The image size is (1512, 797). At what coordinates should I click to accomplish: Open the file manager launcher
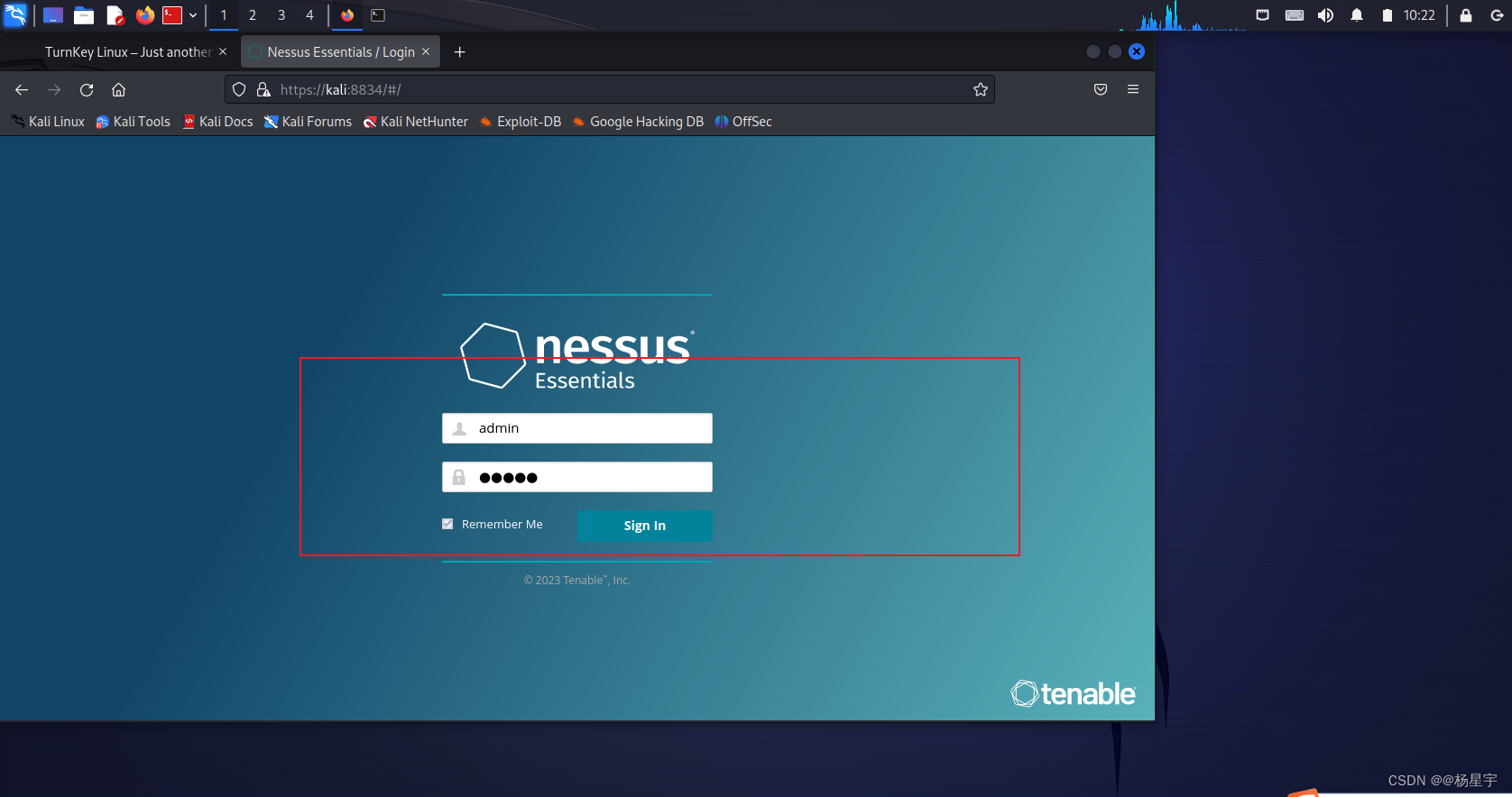point(84,15)
